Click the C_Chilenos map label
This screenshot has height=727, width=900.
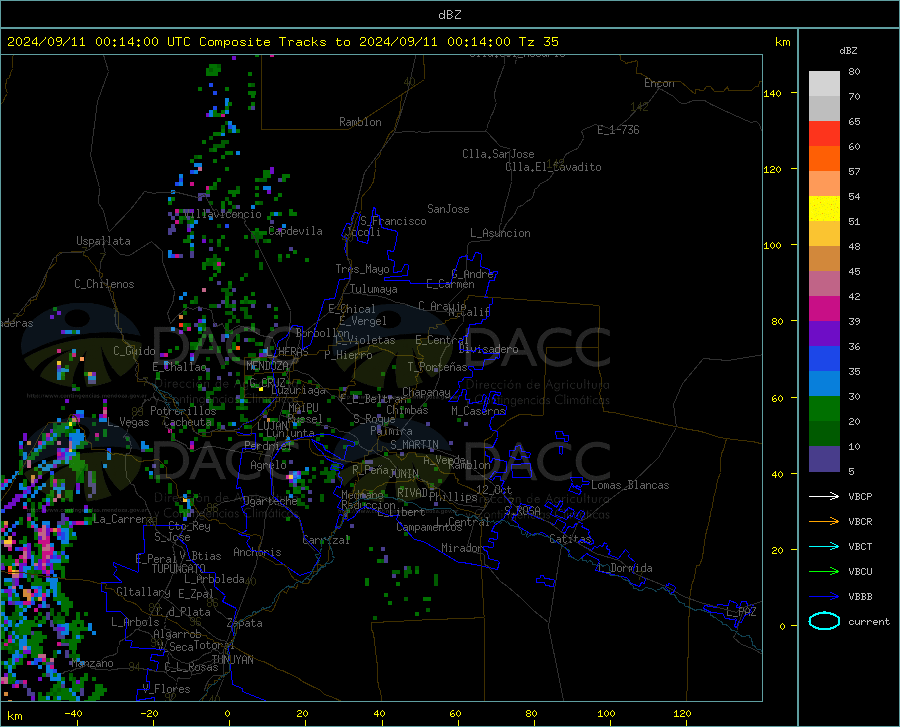click(x=104, y=284)
